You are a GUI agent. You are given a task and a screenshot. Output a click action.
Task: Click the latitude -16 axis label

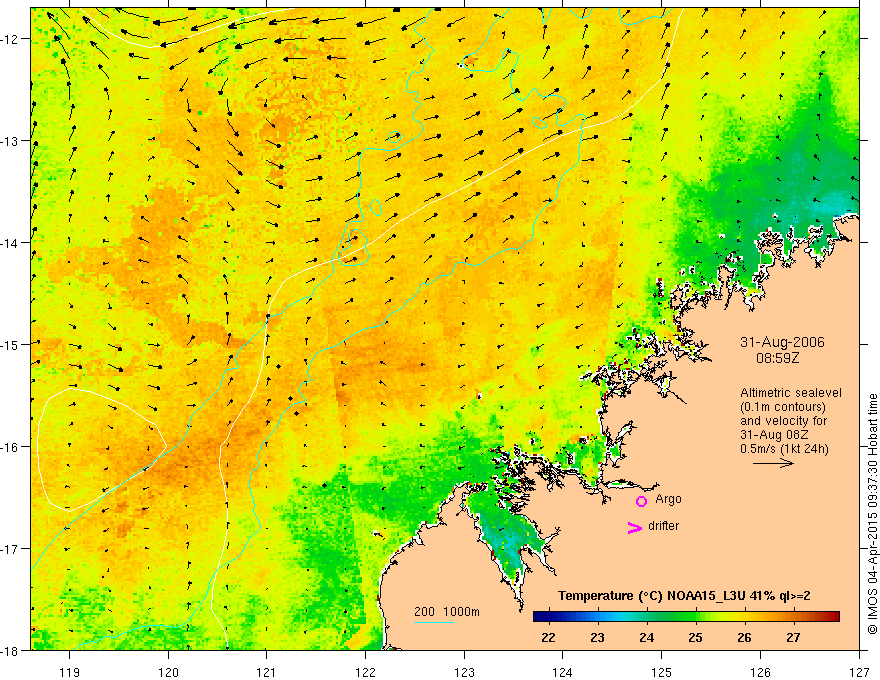tap(10, 447)
